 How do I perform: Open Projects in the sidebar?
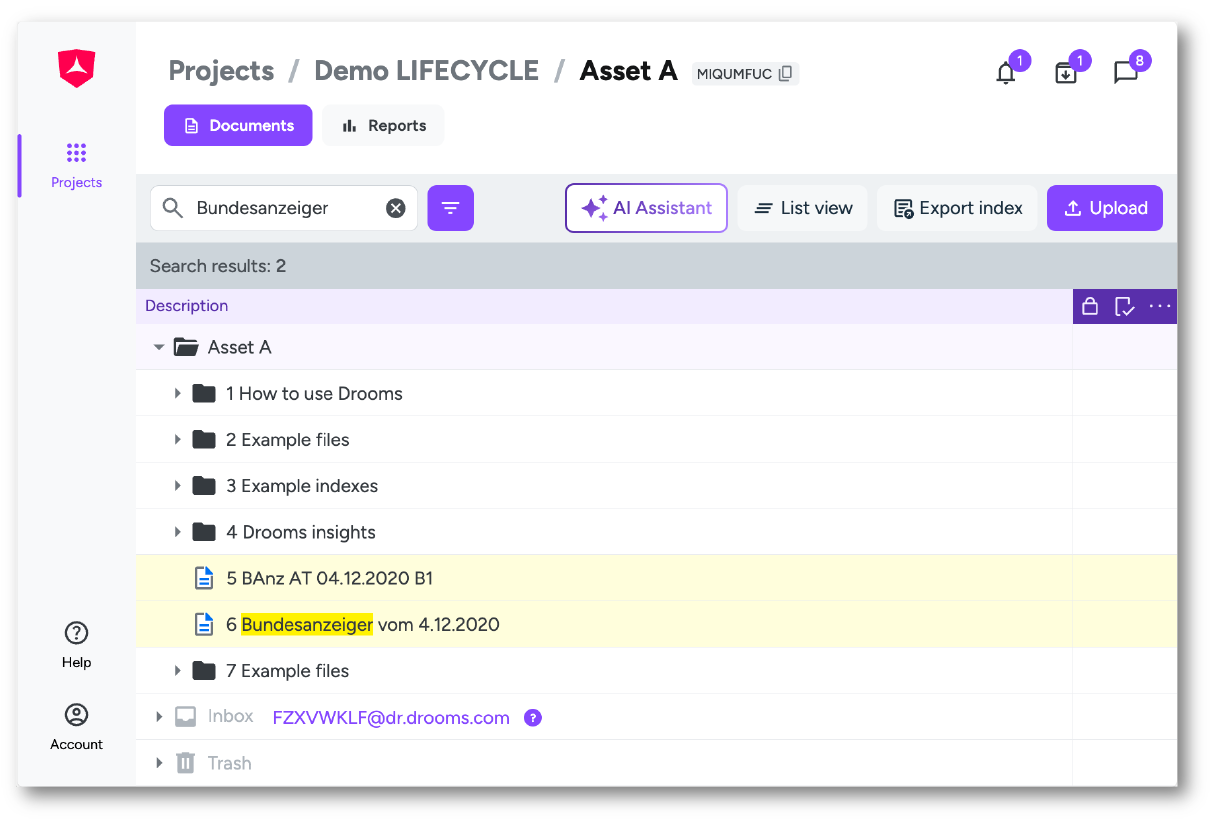[x=77, y=166]
